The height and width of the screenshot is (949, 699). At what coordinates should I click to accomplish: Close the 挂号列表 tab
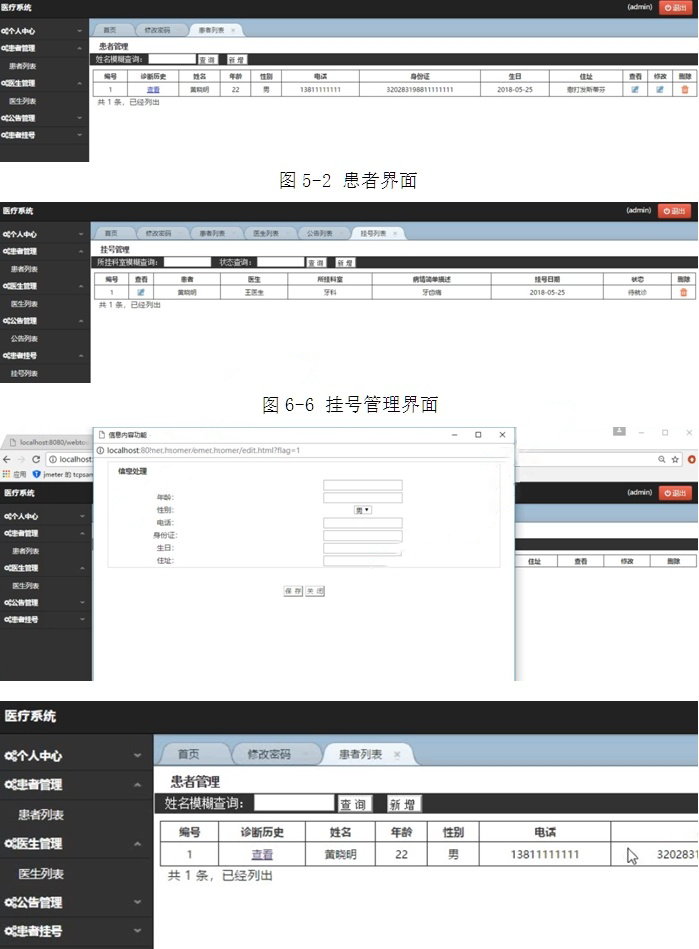click(395, 234)
